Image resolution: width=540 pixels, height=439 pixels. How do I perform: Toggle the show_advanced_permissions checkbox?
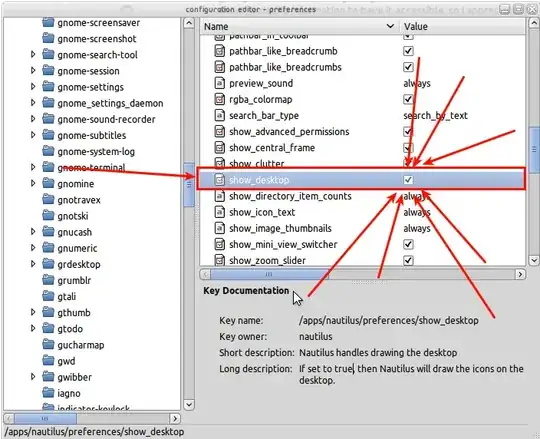pos(408,132)
